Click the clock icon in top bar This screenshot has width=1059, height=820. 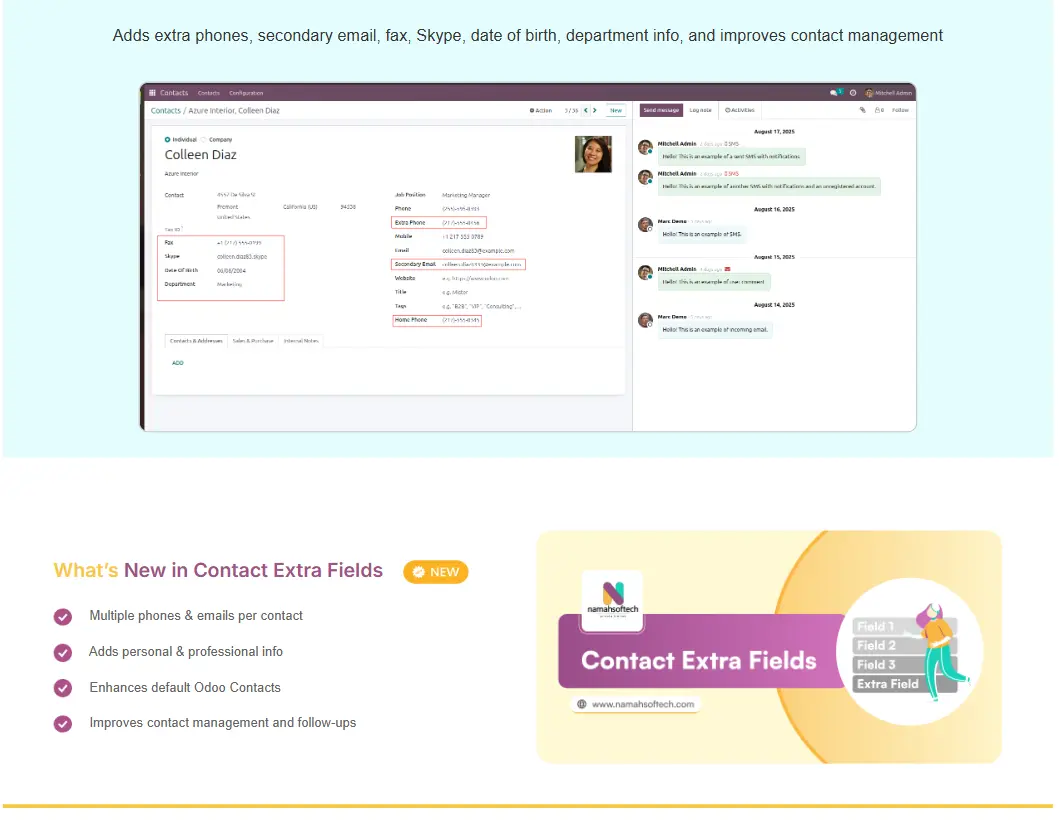852,93
